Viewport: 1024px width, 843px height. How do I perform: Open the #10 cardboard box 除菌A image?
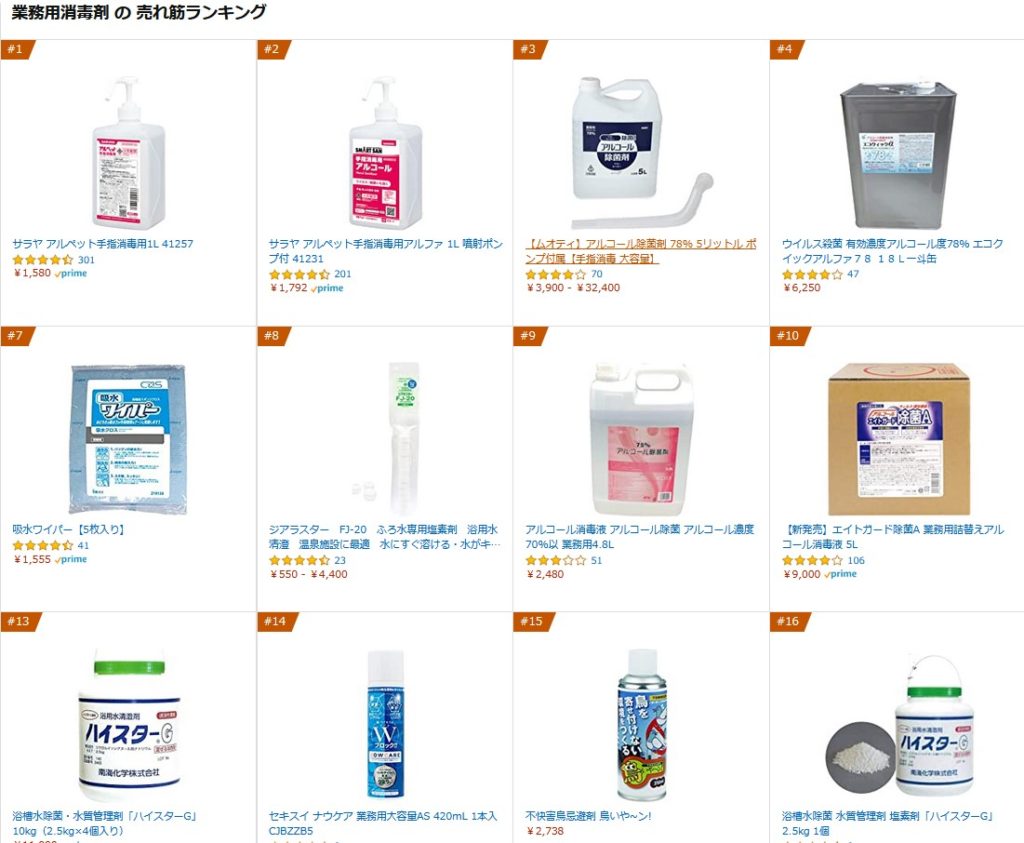tap(899, 439)
